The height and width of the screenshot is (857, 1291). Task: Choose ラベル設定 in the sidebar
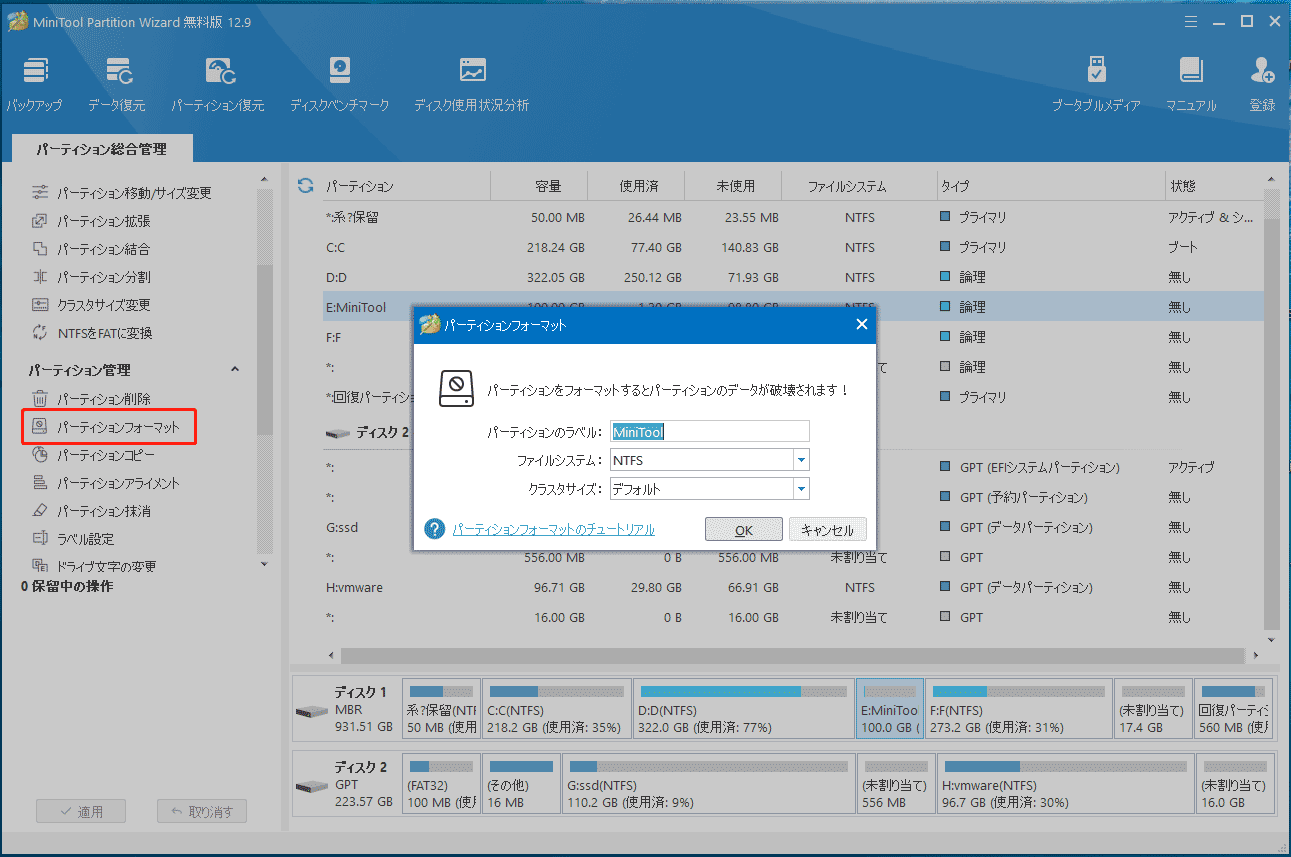coord(73,539)
